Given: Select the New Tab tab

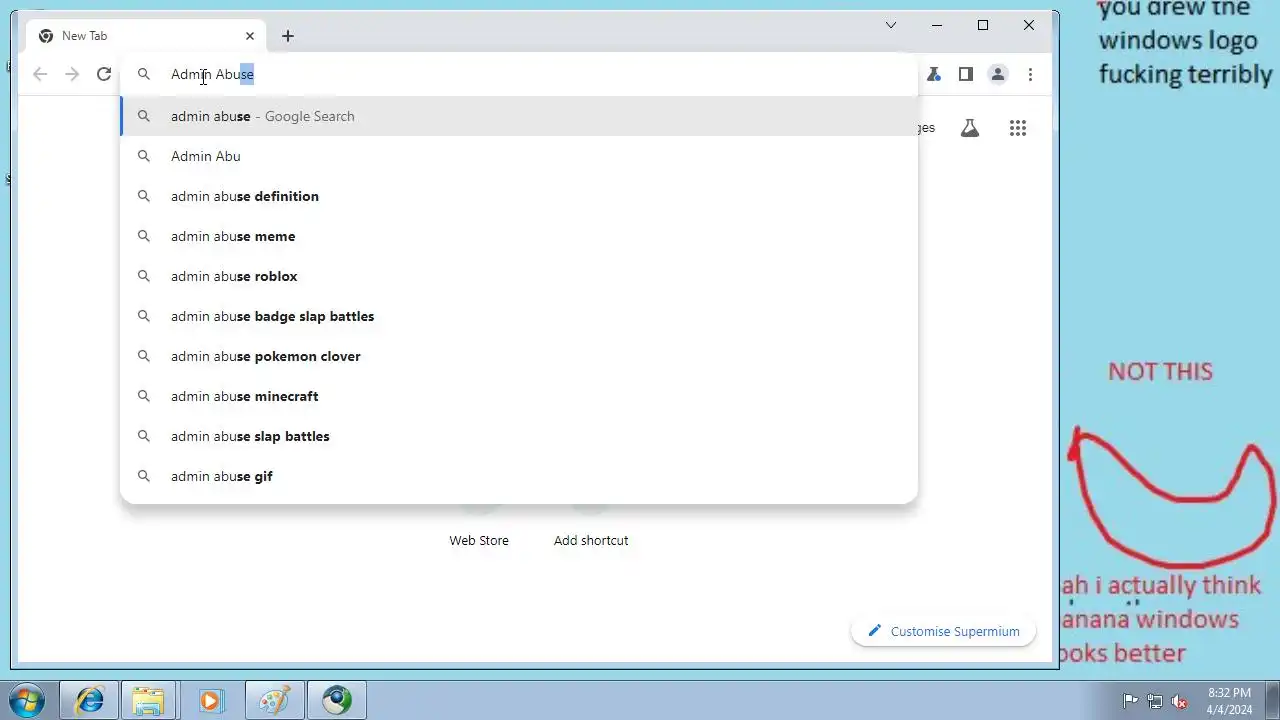Looking at the screenshot, I should point(146,36).
